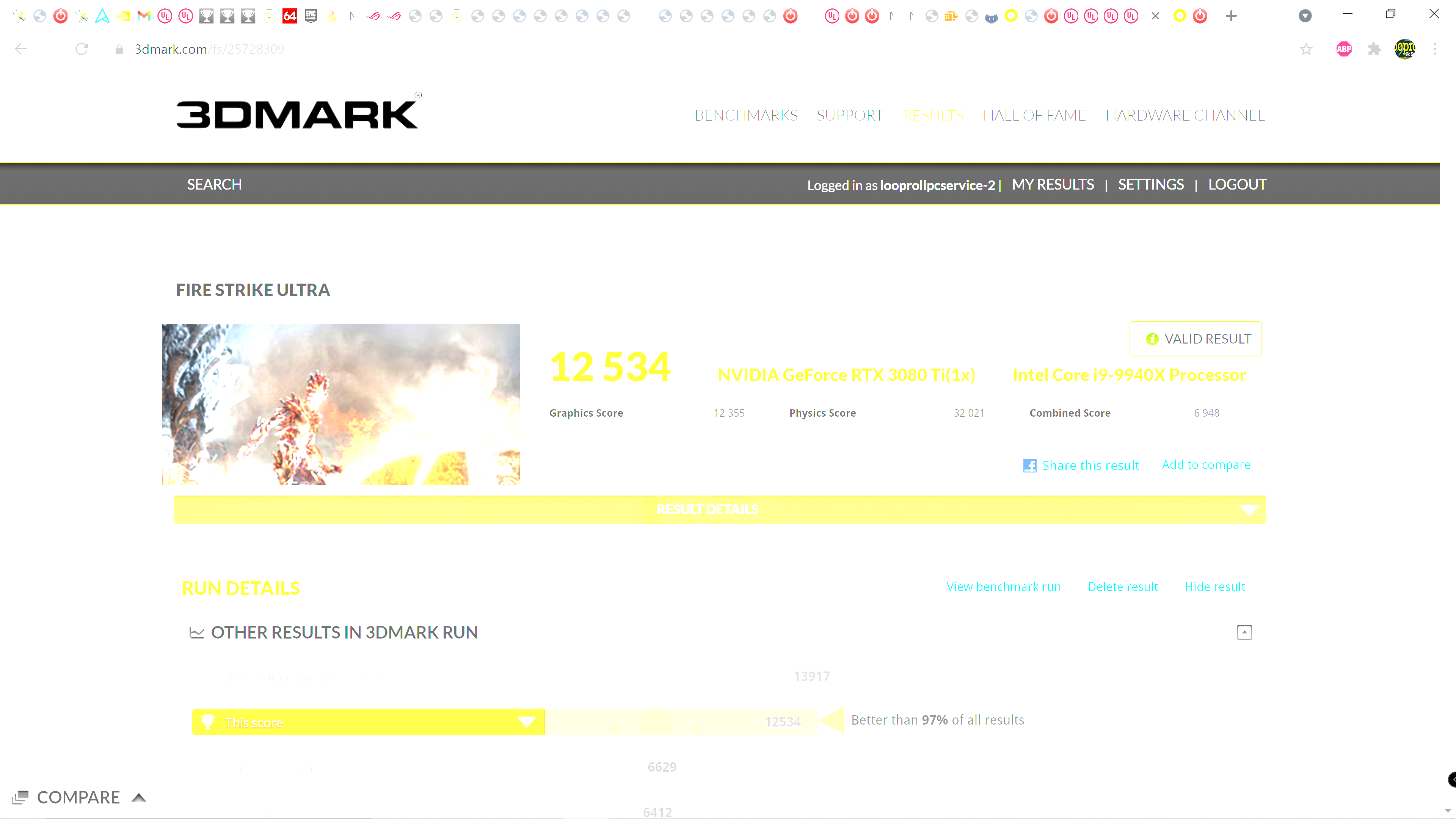Open the Extensions puzzle-piece menu
The image size is (1456, 819).
(x=1374, y=49)
